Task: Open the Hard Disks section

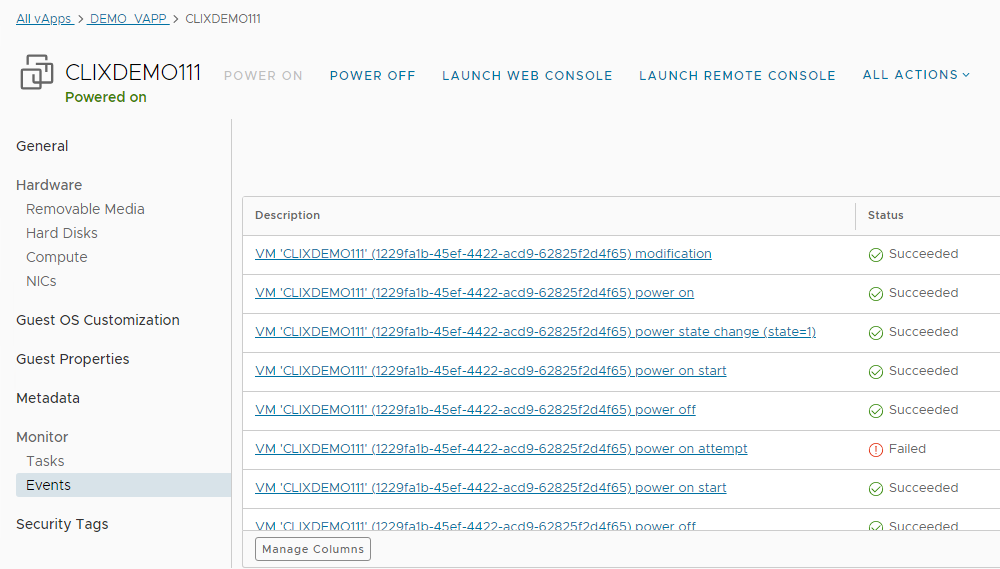Action: click(x=62, y=233)
